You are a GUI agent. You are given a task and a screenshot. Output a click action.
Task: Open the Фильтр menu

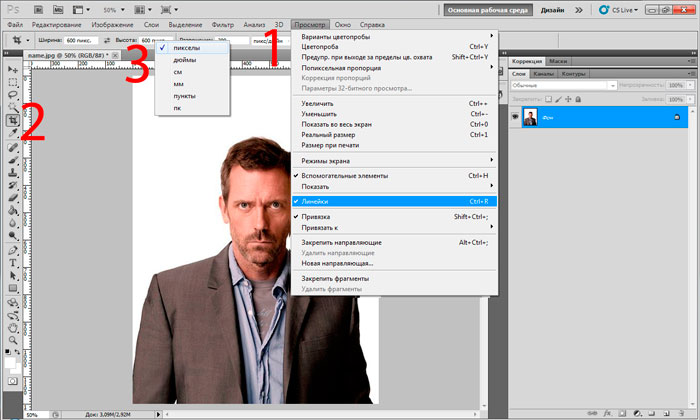223,25
